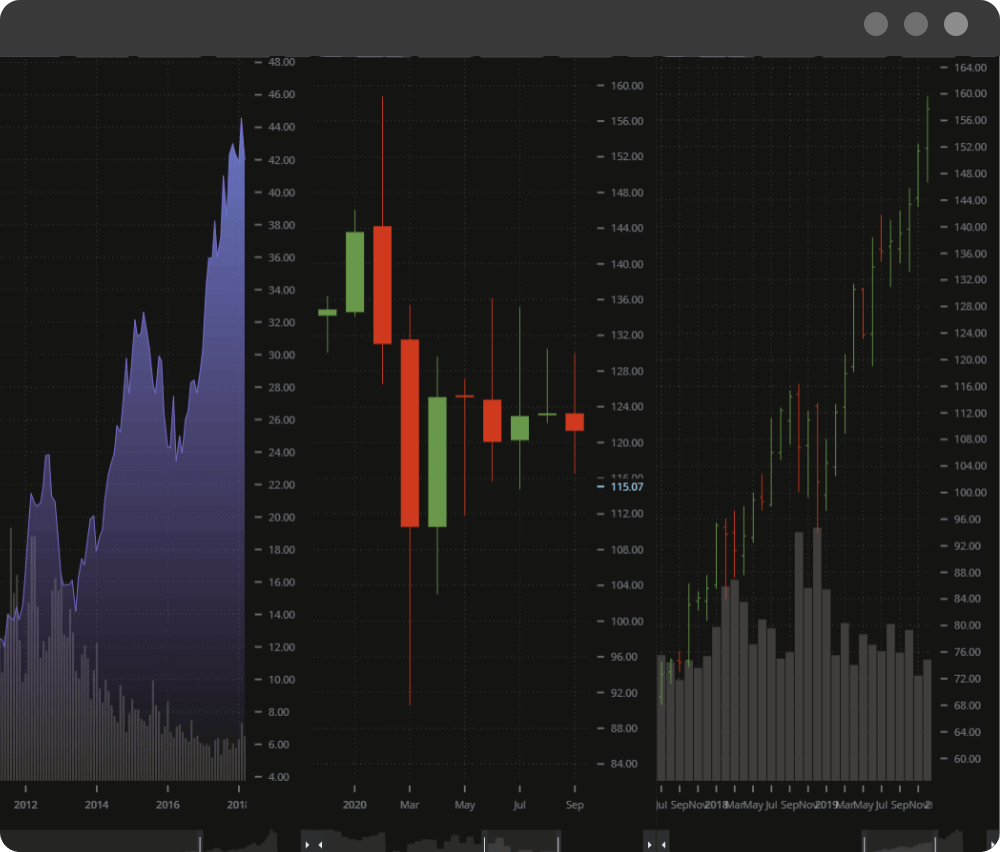Select the 2020 label on the middle chart axis
Viewport: 1000px width, 852px height.
[x=355, y=804]
